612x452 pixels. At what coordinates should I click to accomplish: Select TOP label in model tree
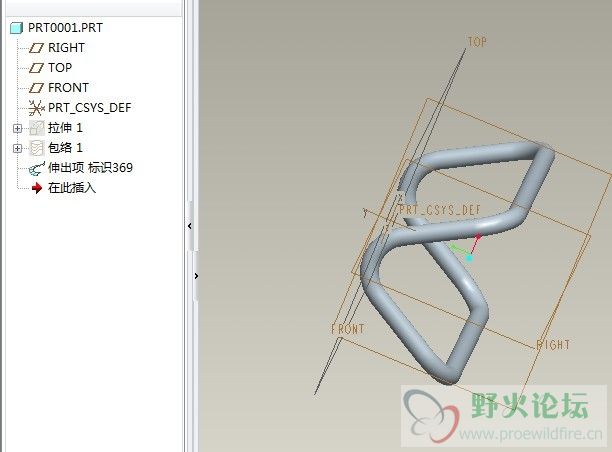coord(60,68)
